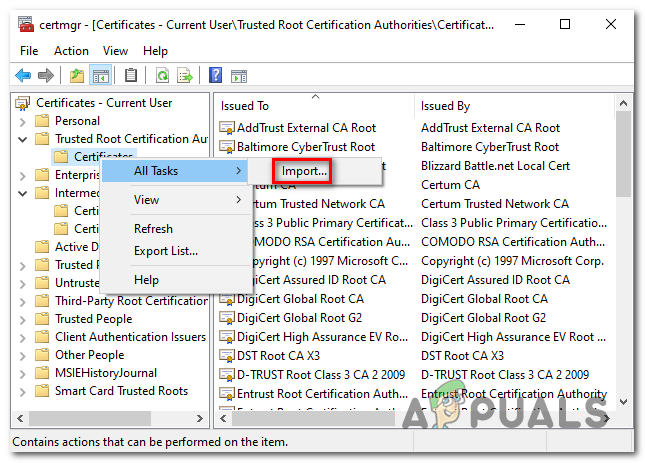Screen dimensions: 645x463
Task: Expand the Personal tree node
Action: [23, 122]
